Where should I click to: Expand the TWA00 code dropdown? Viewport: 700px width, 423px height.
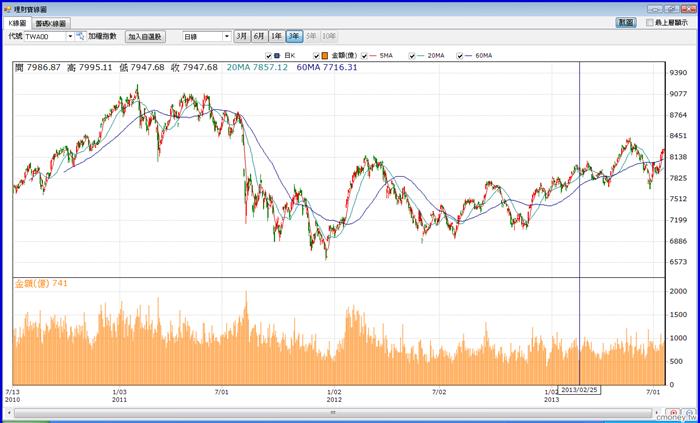pos(70,37)
